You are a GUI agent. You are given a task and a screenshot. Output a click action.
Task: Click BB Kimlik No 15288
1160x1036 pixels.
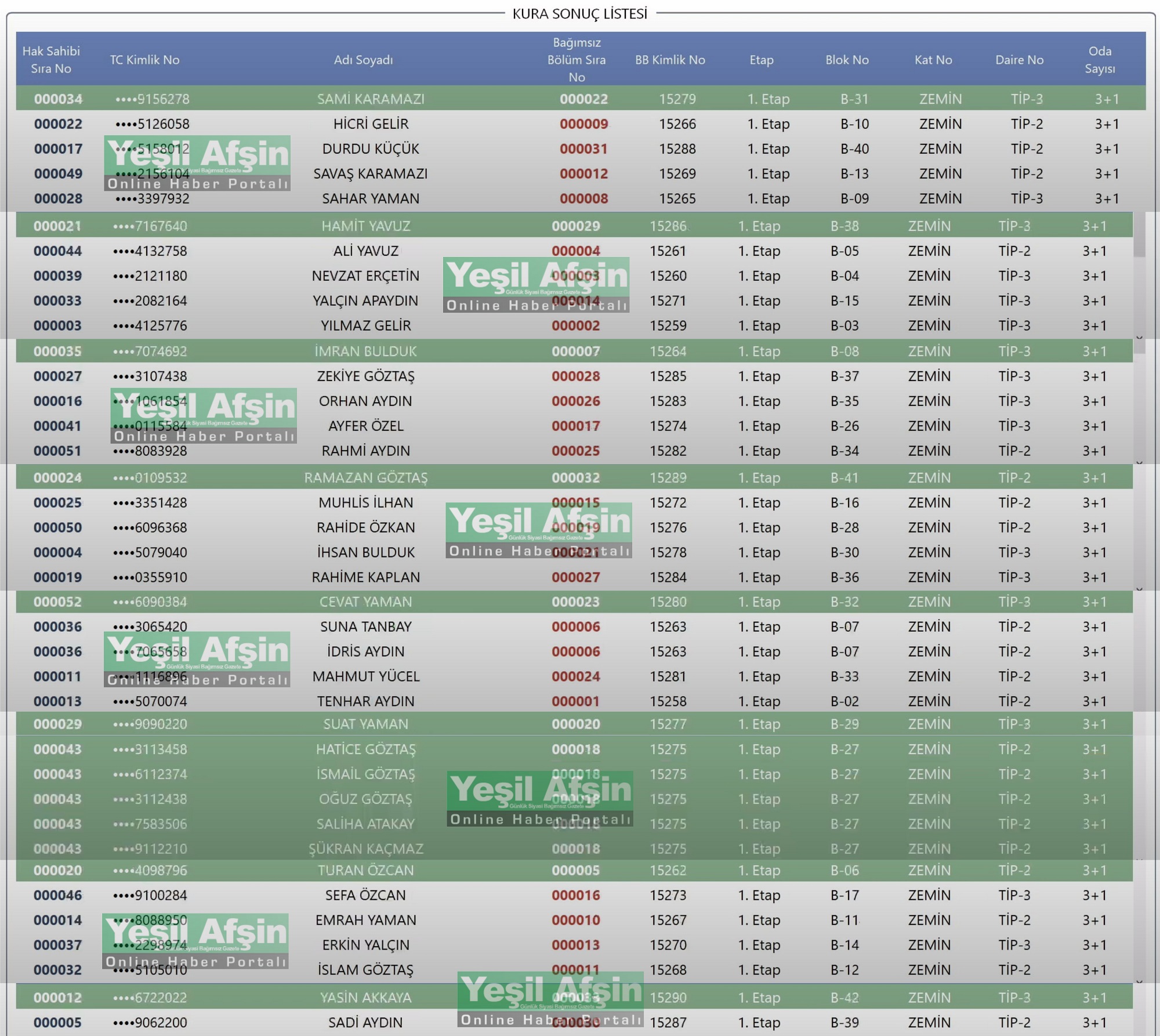point(677,148)
